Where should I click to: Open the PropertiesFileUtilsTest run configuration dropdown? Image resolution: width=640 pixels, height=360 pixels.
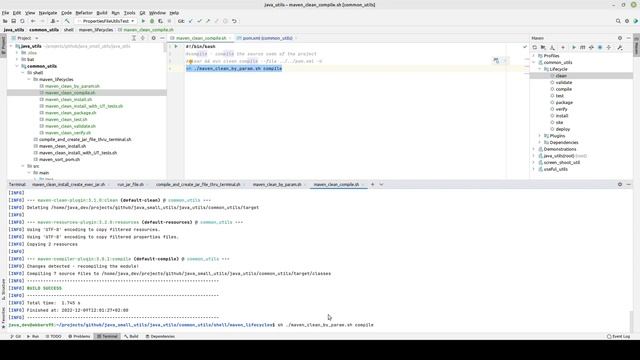click(106, 21)
